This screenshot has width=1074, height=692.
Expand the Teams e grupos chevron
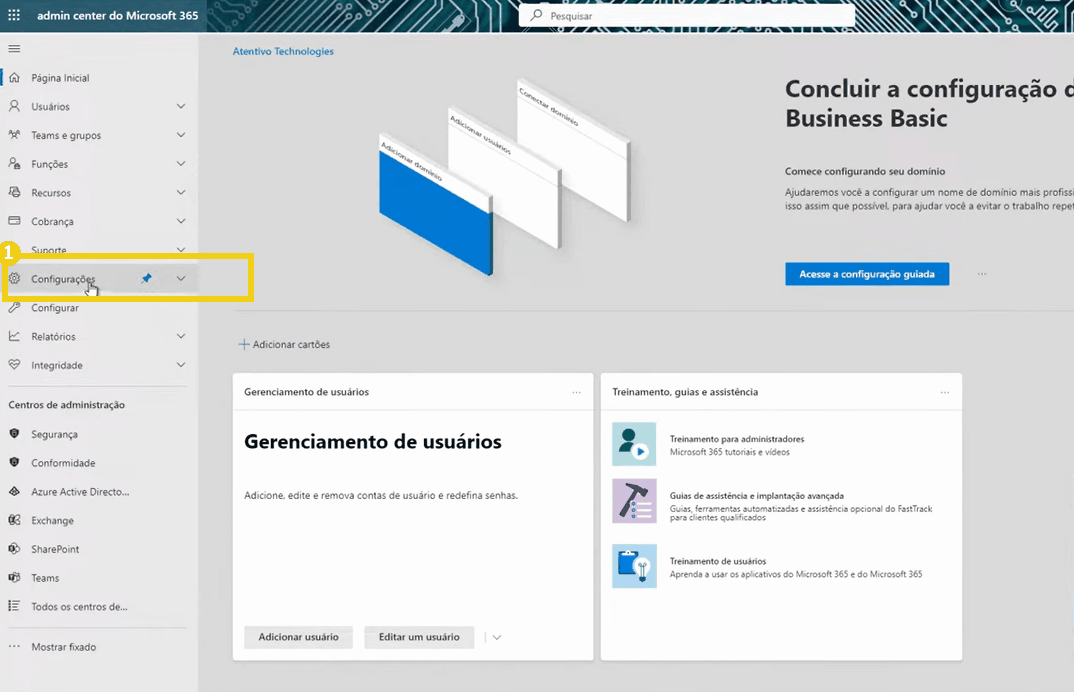pyautogui.click(x=181, y=135)
